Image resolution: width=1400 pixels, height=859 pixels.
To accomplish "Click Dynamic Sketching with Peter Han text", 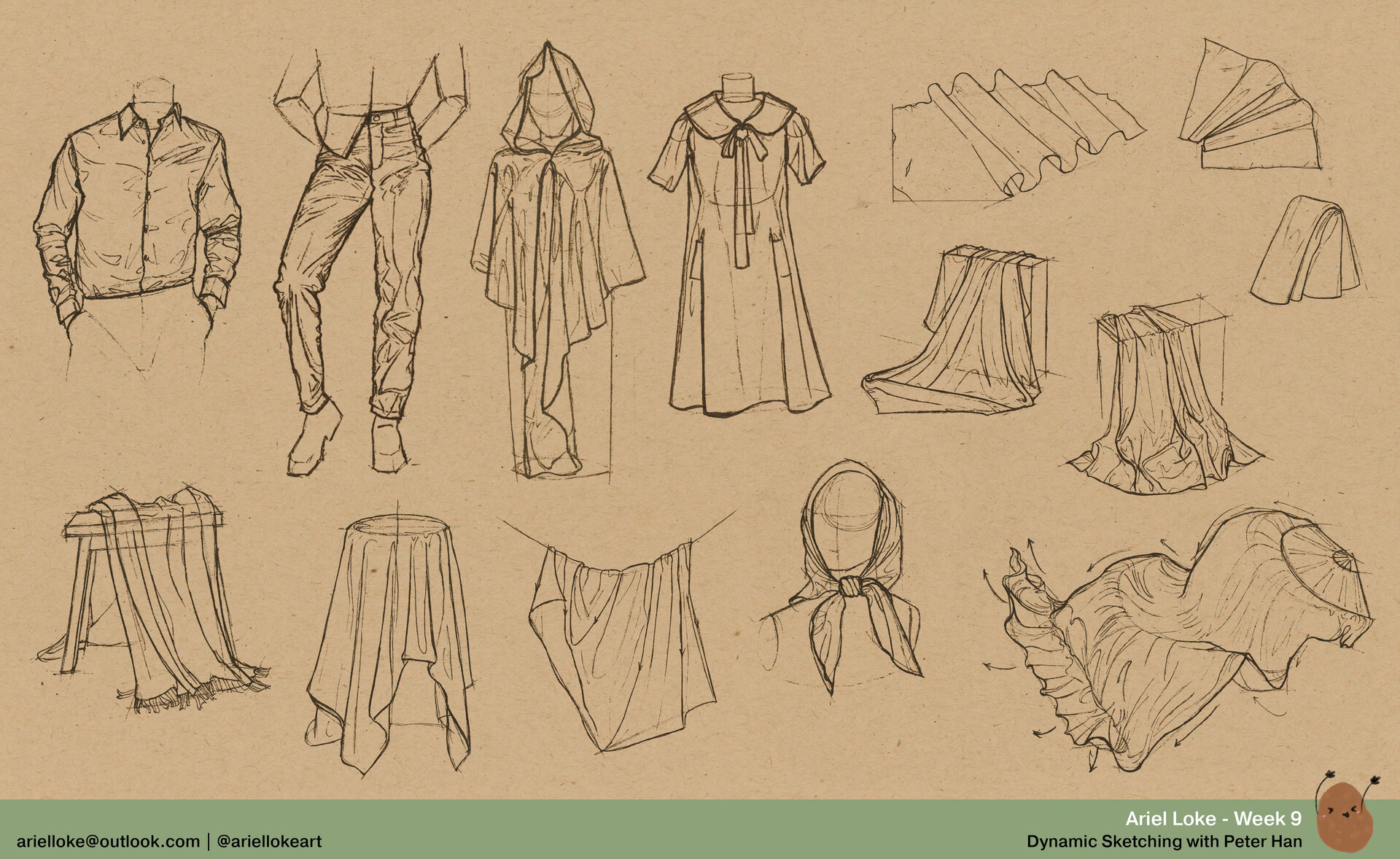I will pos(1164,841).
